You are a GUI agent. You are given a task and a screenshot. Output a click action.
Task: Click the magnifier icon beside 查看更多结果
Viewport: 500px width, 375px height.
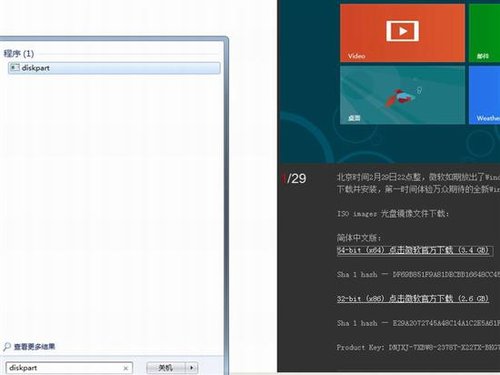tap(7, 347)
